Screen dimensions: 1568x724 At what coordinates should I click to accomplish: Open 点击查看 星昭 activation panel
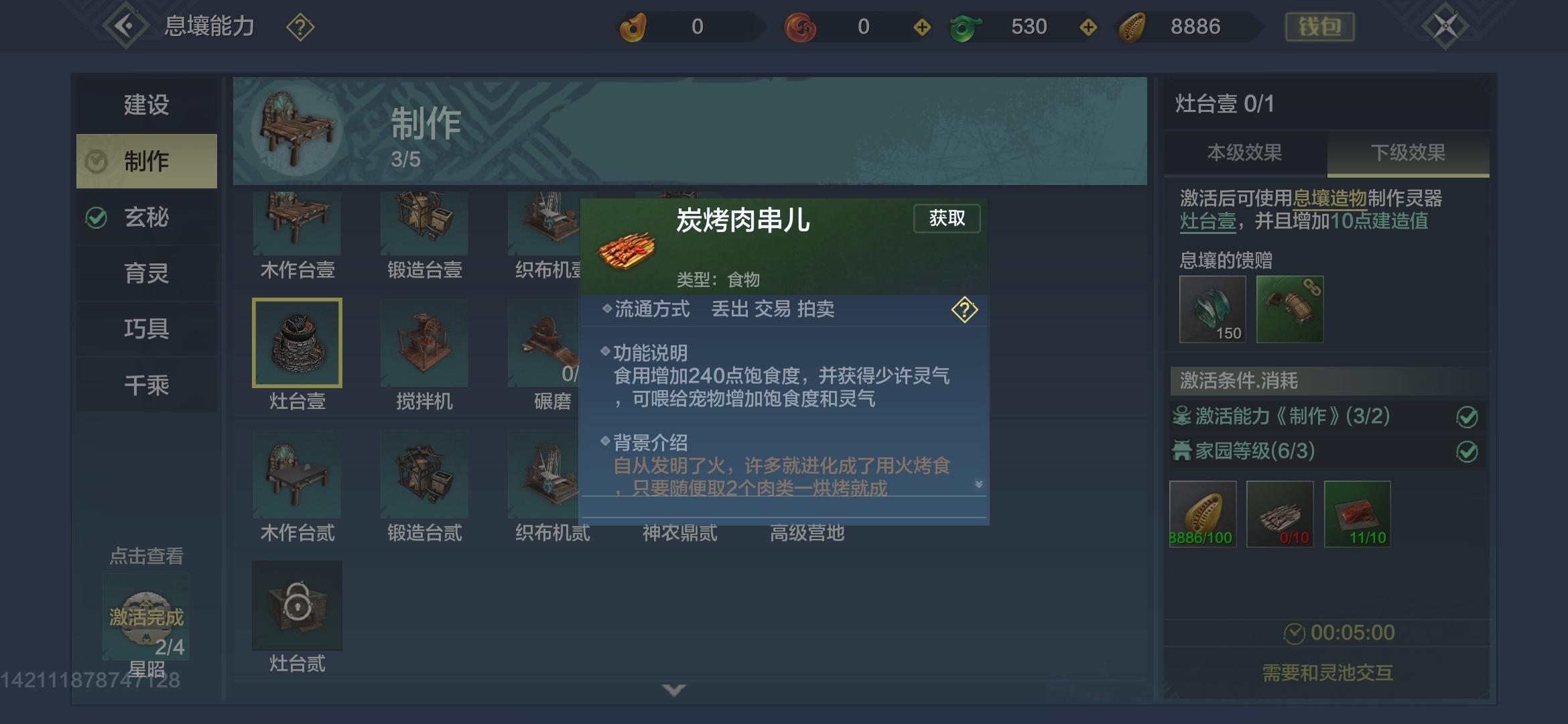pos(146,616)
